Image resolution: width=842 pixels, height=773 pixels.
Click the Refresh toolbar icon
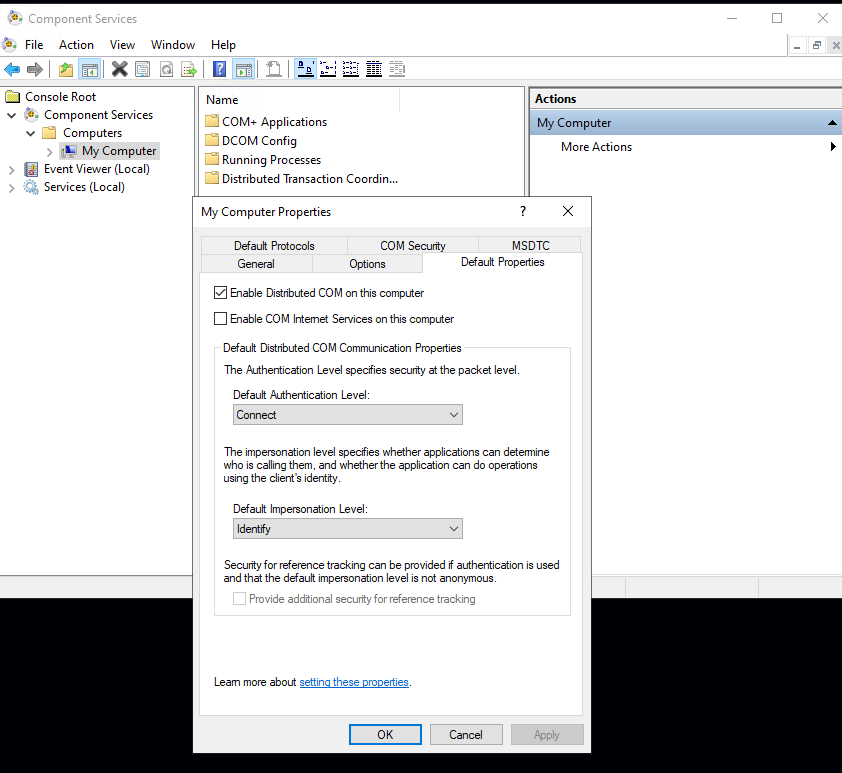pyautogui.click(x=166, y=69)
